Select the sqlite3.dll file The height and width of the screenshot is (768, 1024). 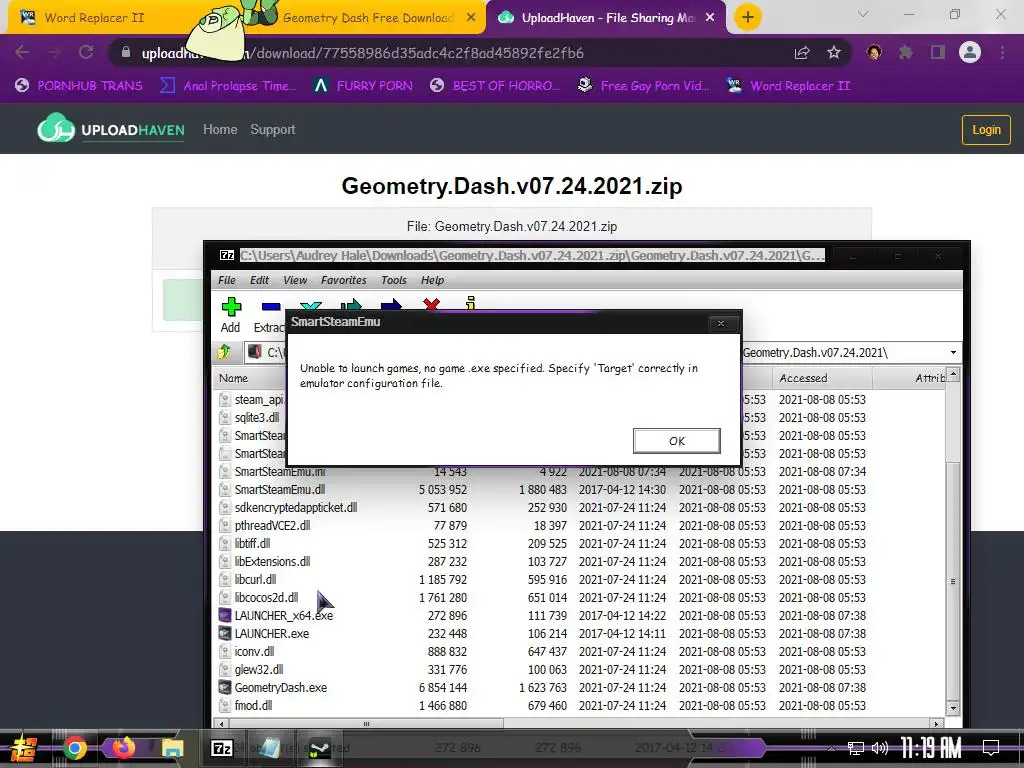pos(257,417)
